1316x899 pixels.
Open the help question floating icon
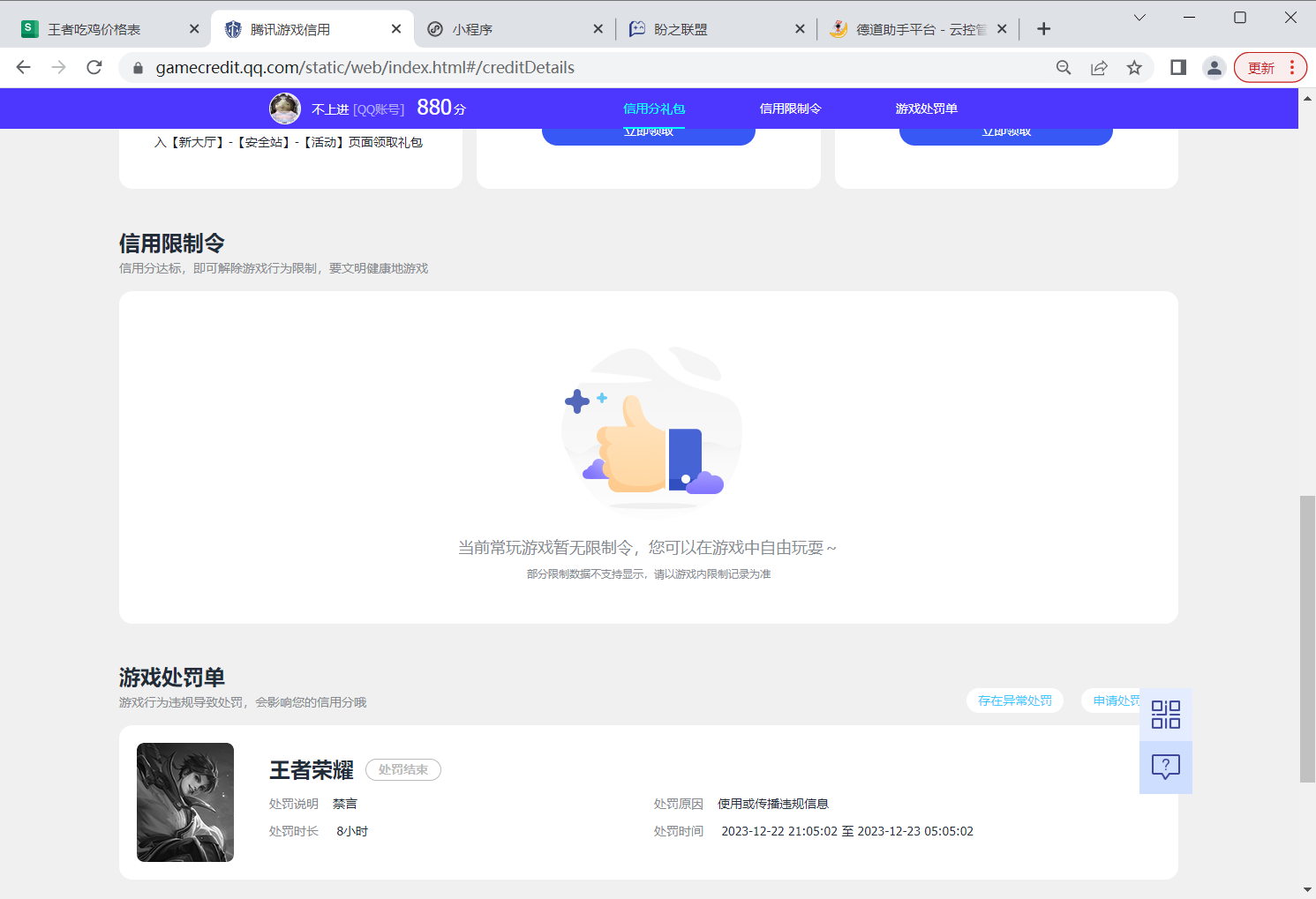1166,768
